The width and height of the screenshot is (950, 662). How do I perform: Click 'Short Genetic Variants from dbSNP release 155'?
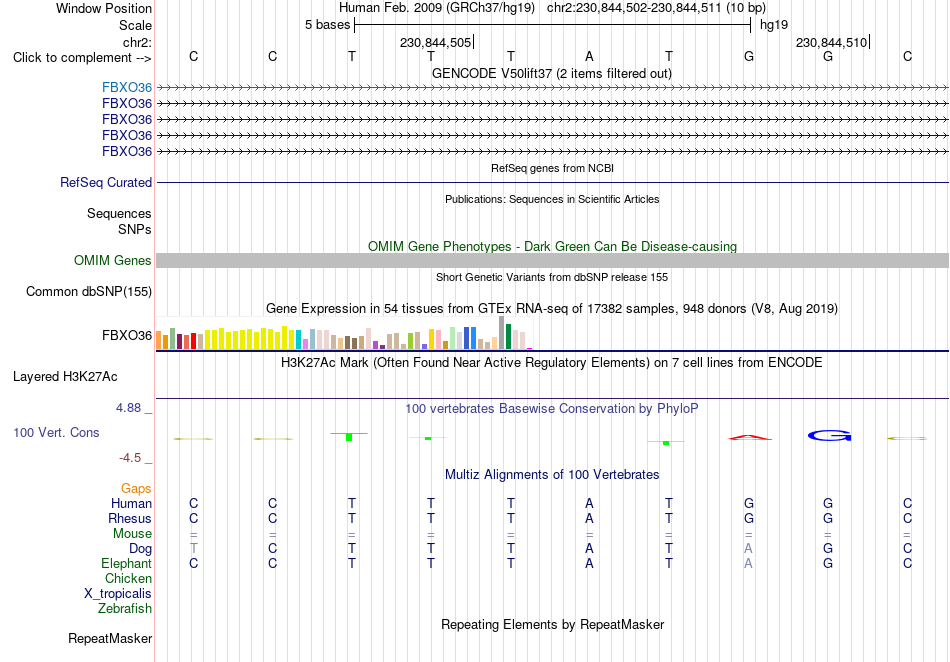point(552,277)
